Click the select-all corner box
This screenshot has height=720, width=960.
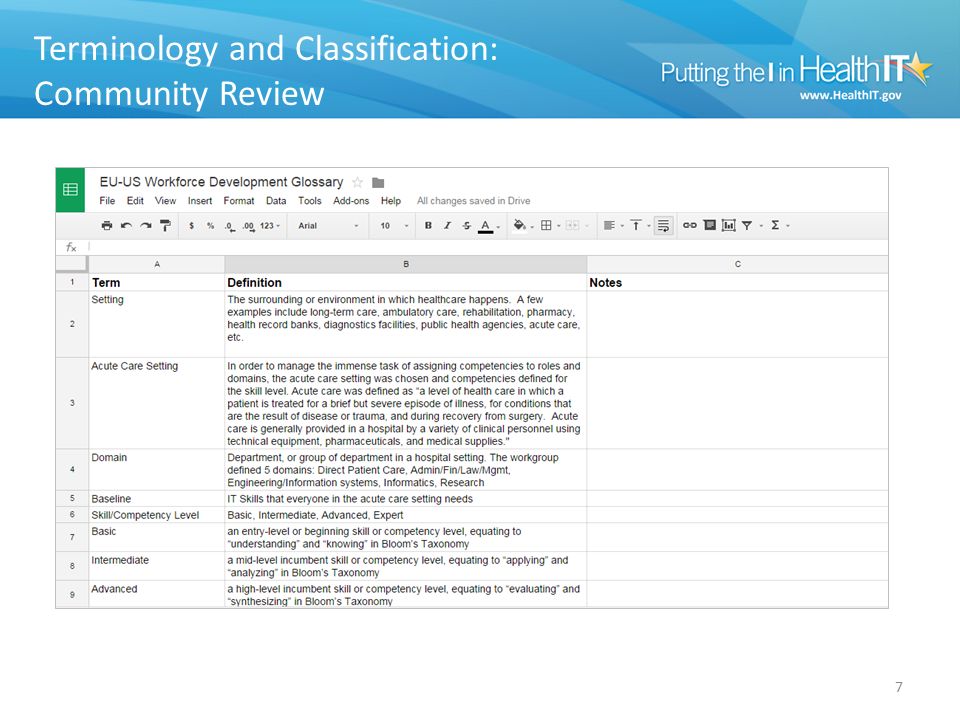point(72,264)
